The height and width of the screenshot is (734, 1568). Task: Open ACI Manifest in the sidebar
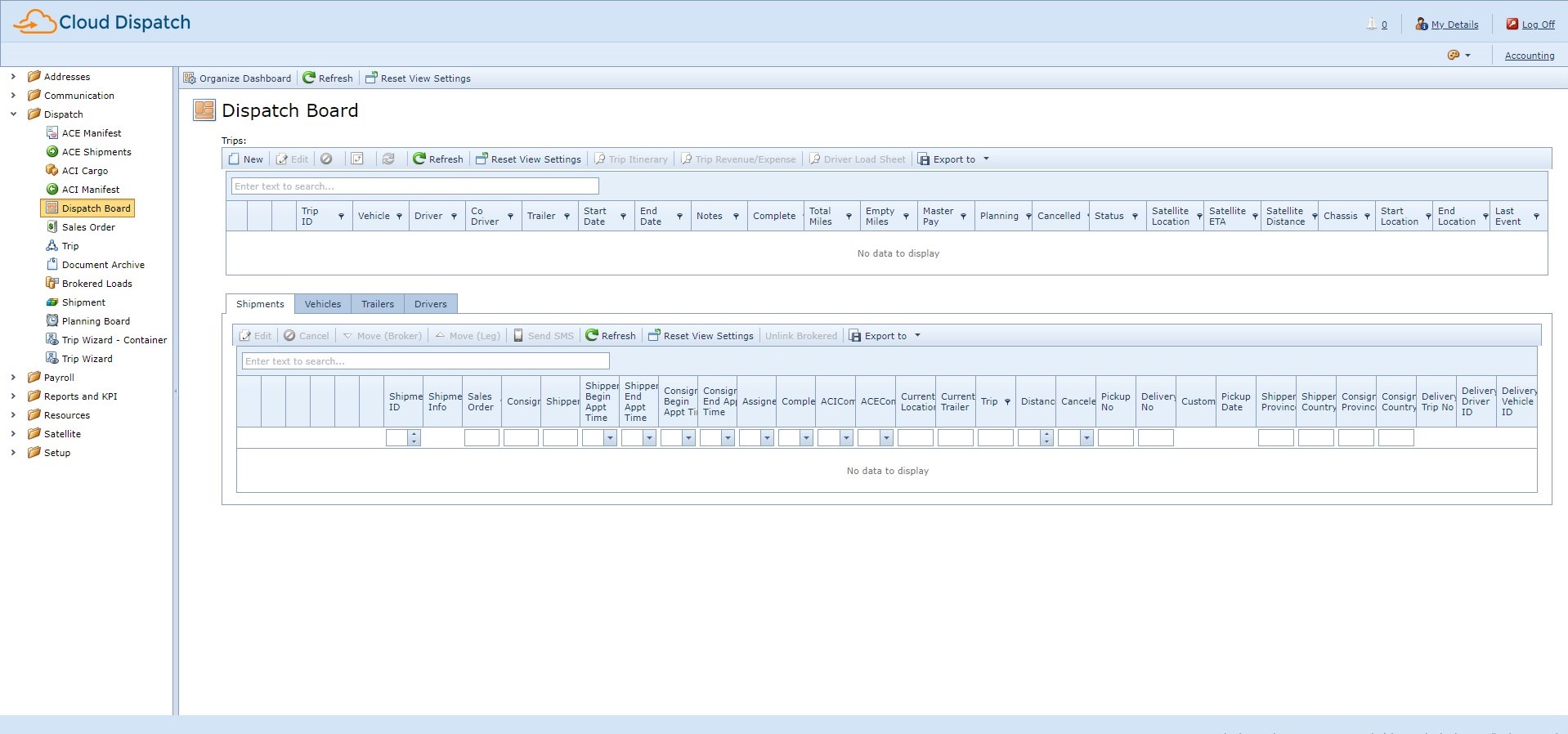tap(90, 190)
